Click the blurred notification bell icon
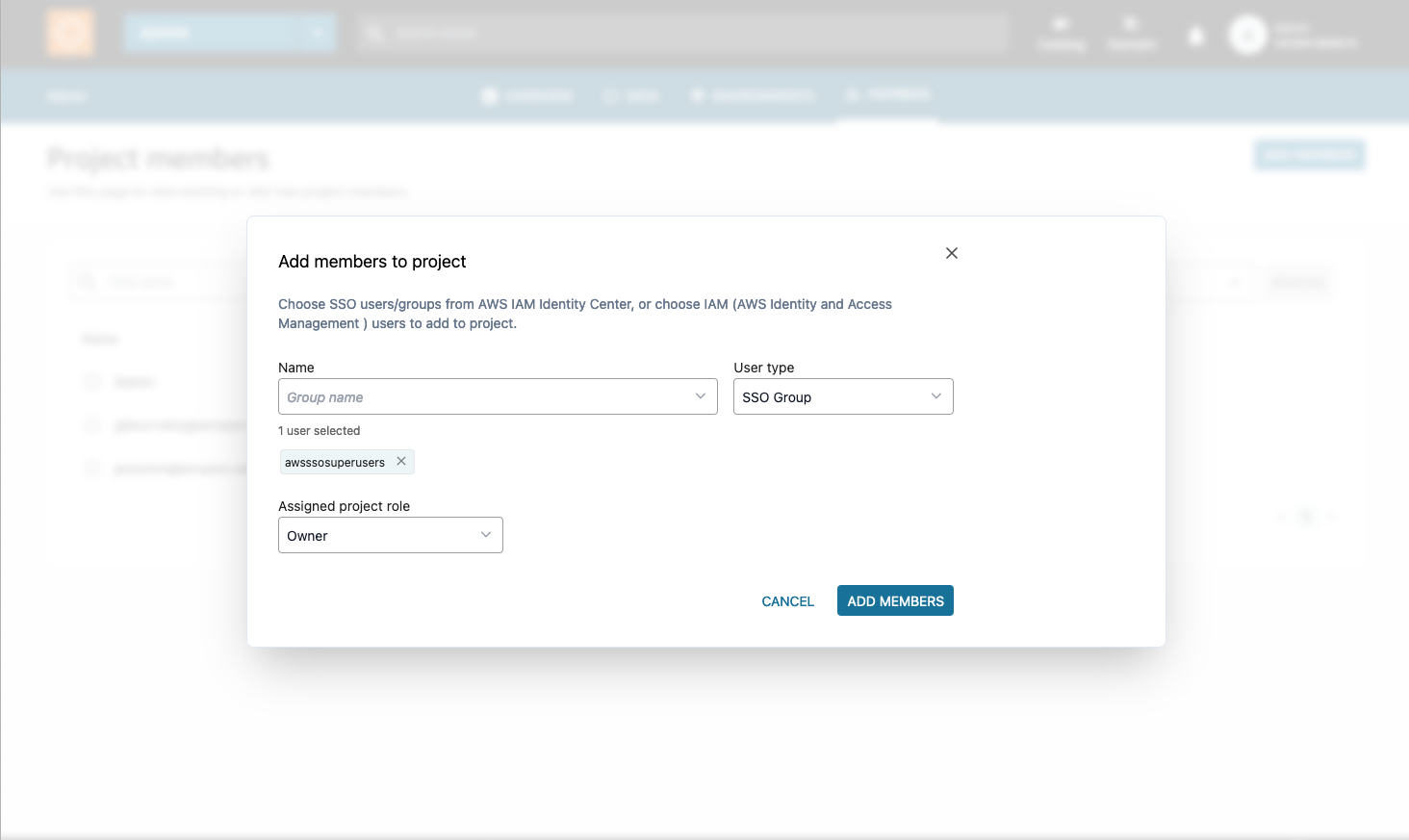 click(x=1195, y=36)
